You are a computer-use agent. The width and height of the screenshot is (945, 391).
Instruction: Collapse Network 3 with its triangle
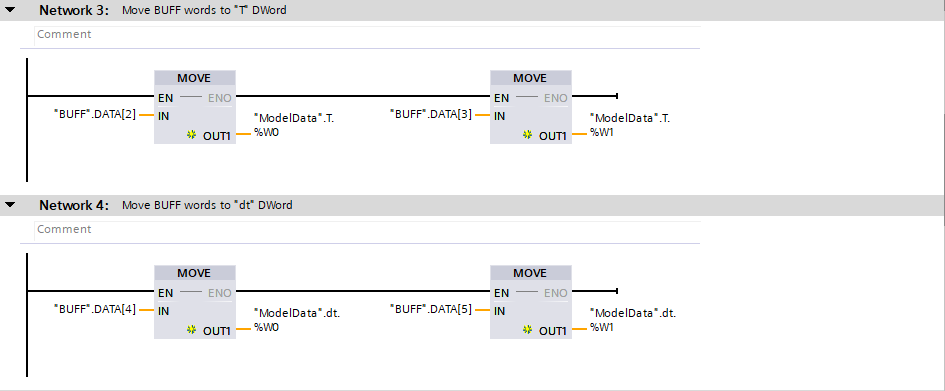point(10,10)
